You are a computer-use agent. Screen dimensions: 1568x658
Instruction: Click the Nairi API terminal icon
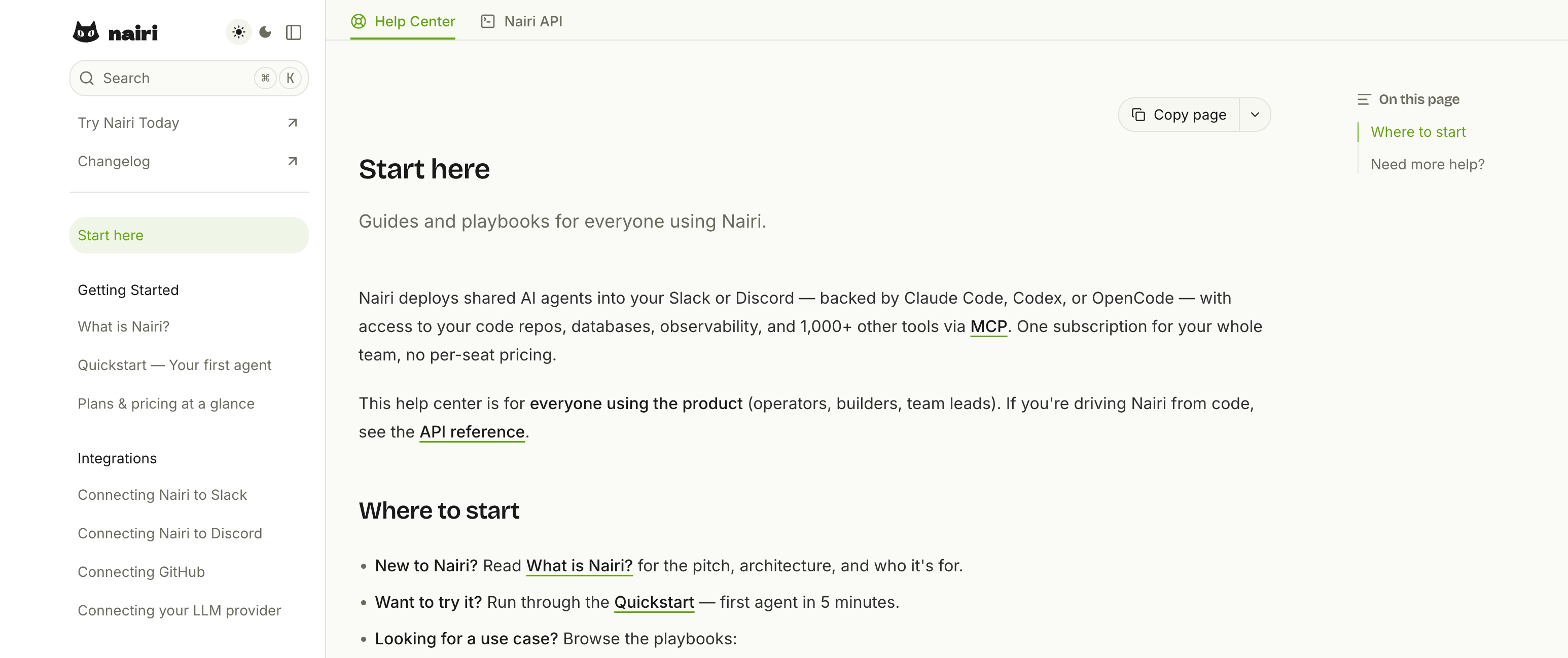(487, 21)
